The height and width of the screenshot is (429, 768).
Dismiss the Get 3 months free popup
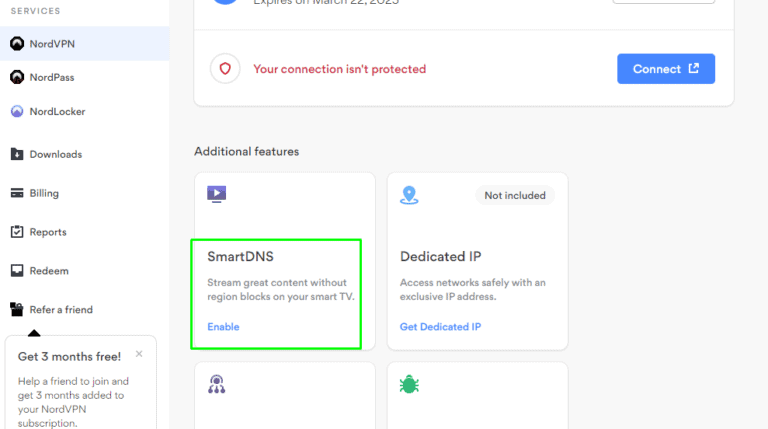[x=139, y=354]
